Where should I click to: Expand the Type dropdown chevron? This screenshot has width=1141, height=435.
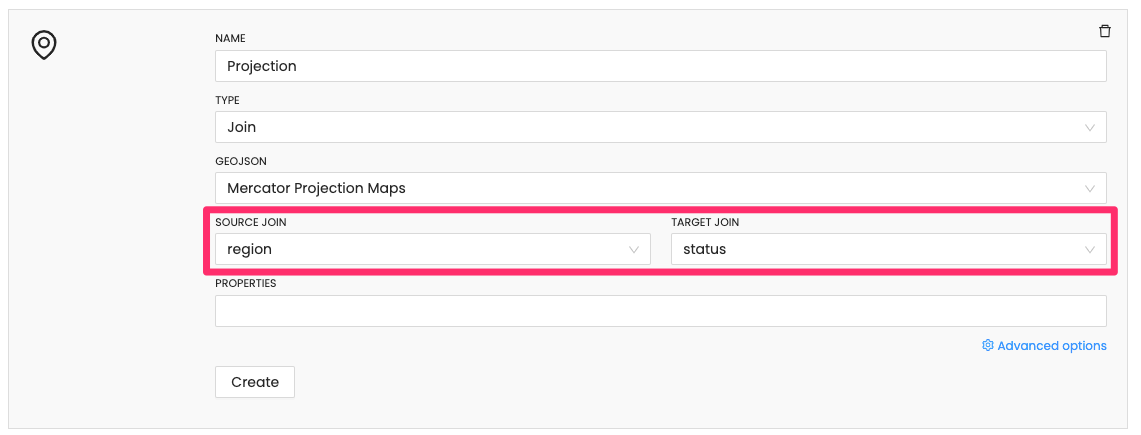coord(1090,127)
